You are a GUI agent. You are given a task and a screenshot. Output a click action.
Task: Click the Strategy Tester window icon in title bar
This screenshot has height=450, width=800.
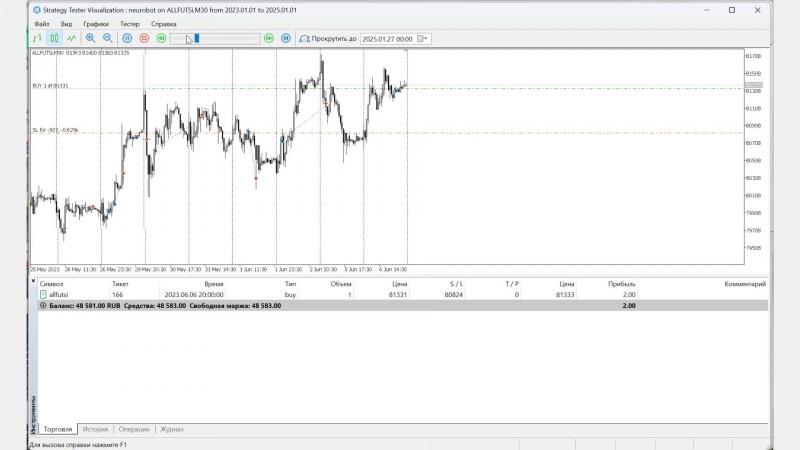[37, 10]
